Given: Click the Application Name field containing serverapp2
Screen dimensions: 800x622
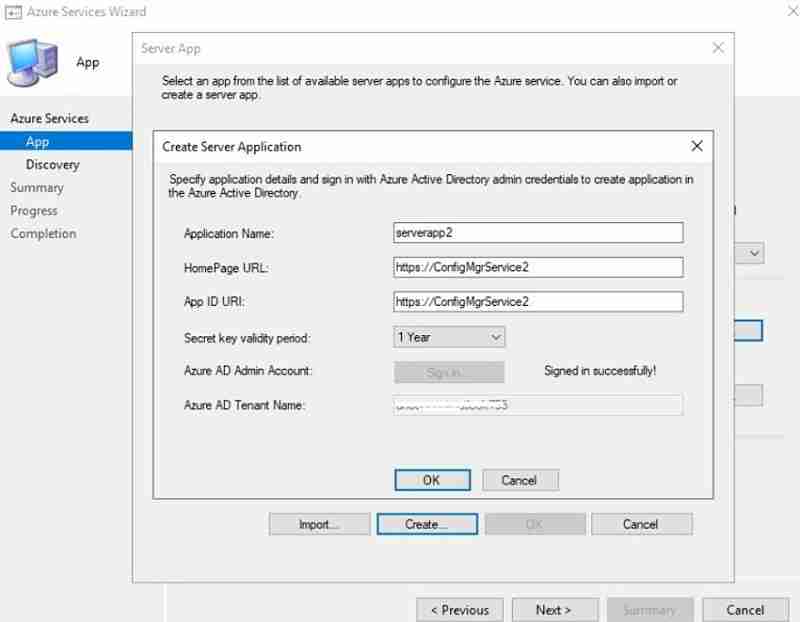Looking at the screenshot, I should [538, 233].
